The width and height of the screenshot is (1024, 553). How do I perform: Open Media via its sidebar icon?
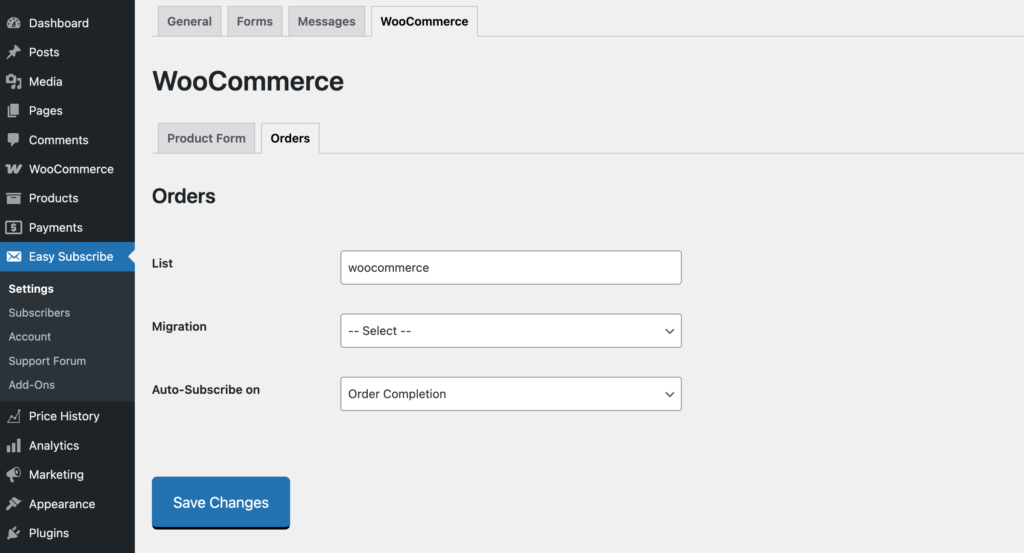point(14,82)
